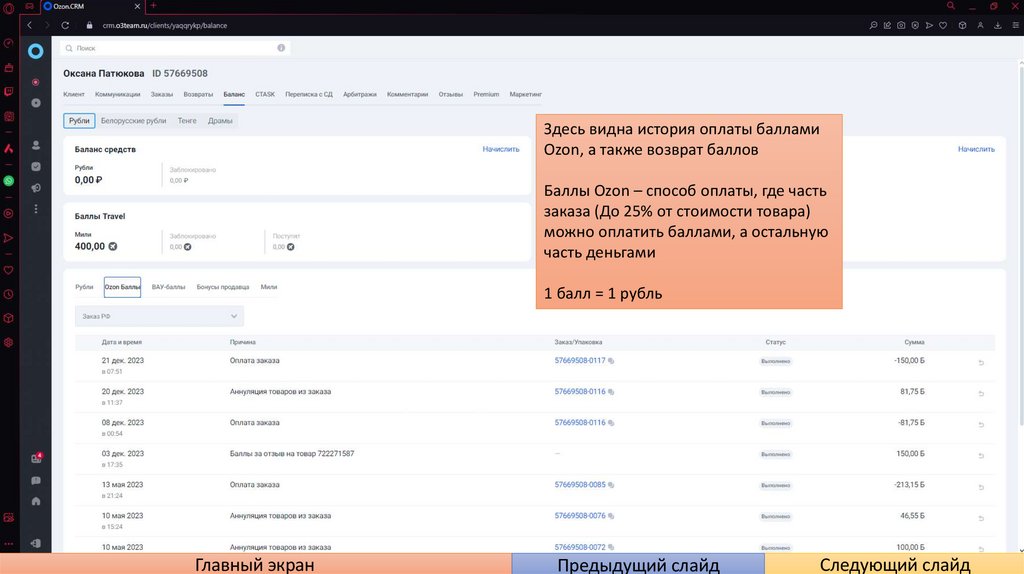
Task: Click the Главный экран button
Action: pos(255,564)
